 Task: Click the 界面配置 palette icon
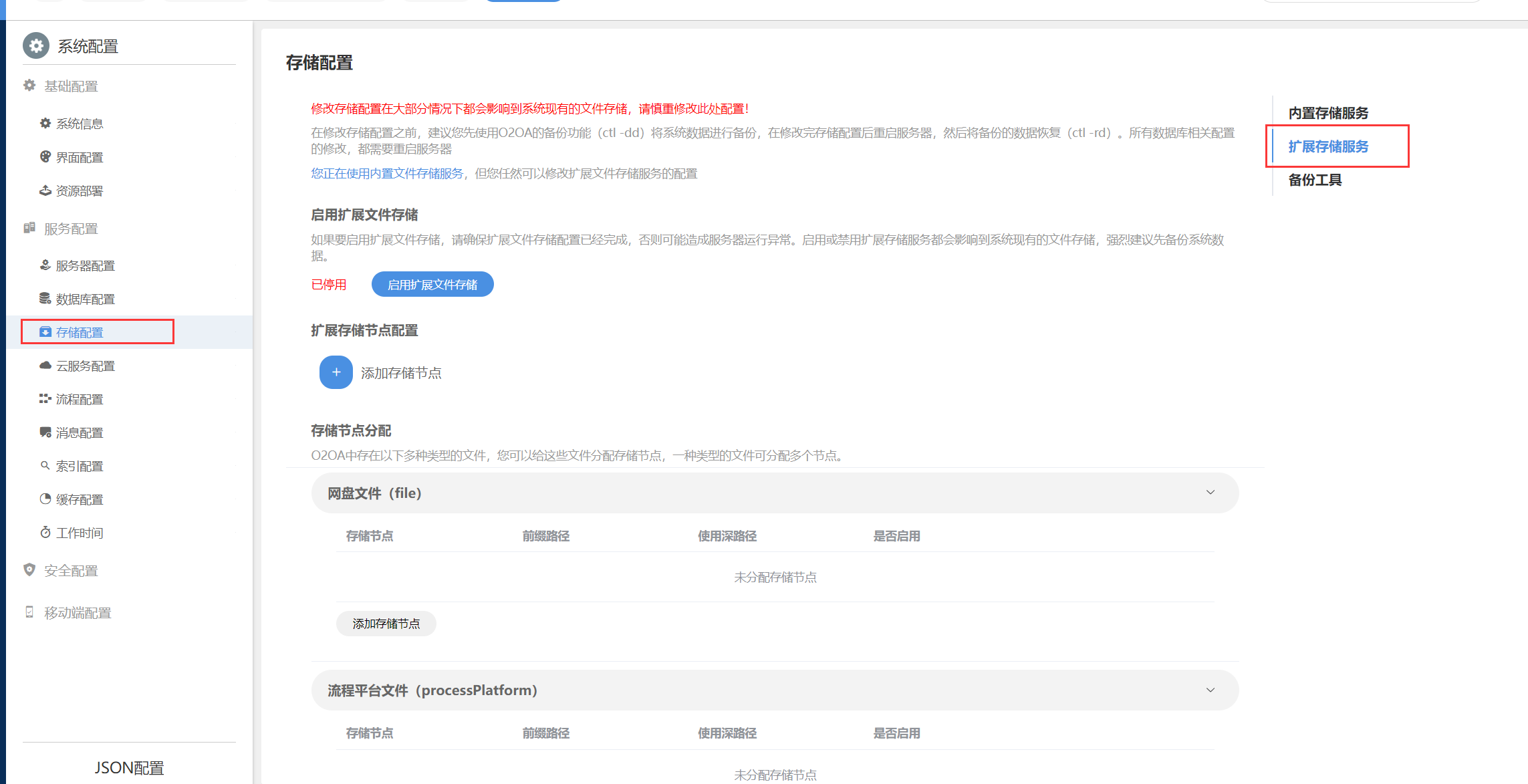[45, 156]
